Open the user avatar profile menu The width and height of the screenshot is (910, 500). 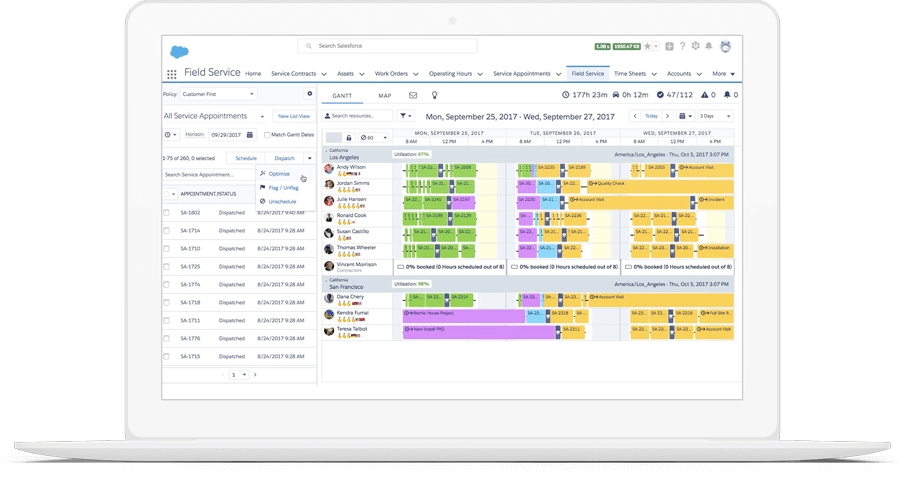point(725,46)
